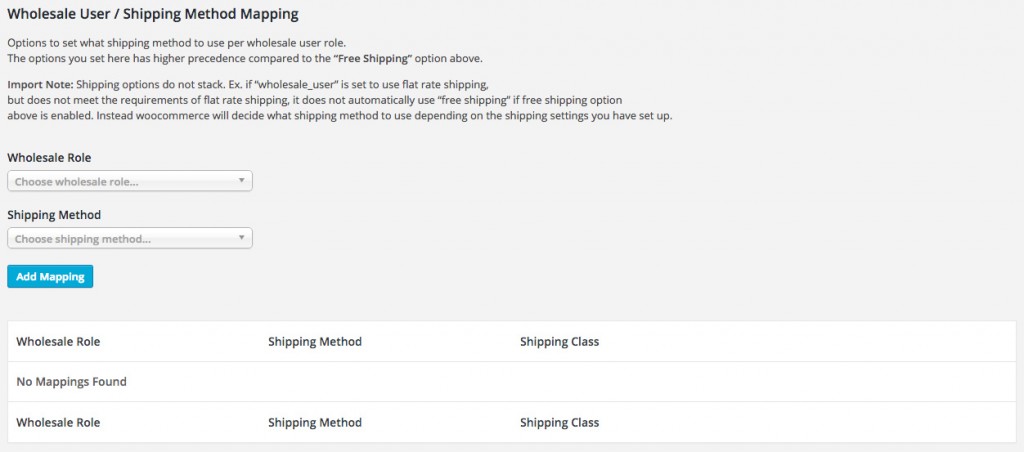The height and width of the screenshot is (452, 1024).
Task: Click the Shipping Method field label
Action: point(54,215)
